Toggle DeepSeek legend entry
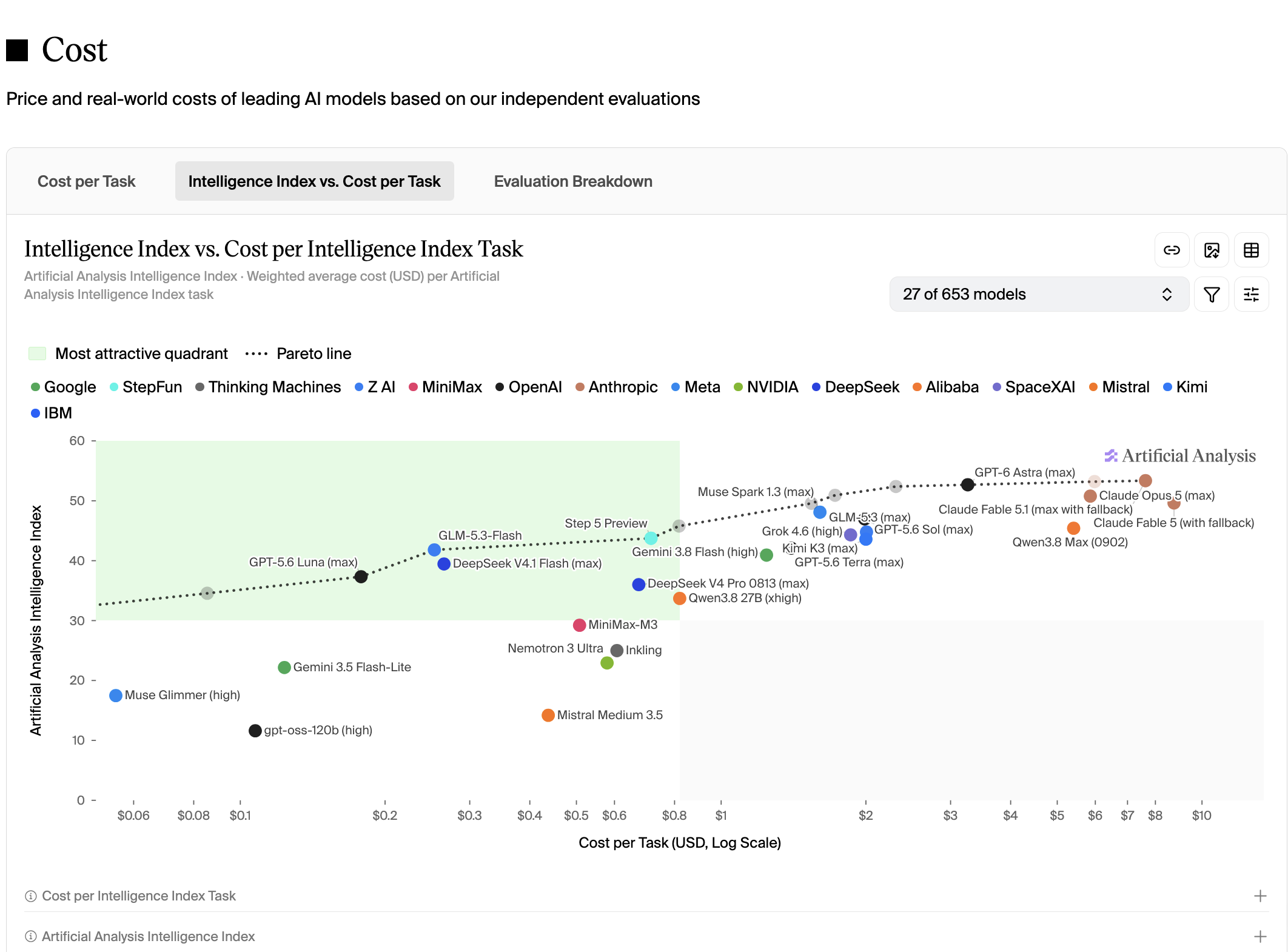Image resolution: width=1288 pixels, height=952 pixels. pyautogui.click(x=855, y=387)
